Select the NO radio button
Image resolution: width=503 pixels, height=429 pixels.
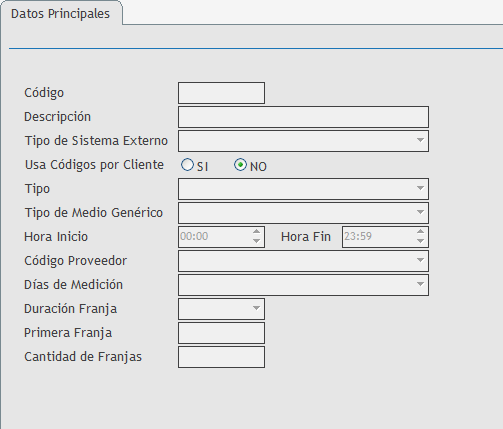tap(240, 165)
